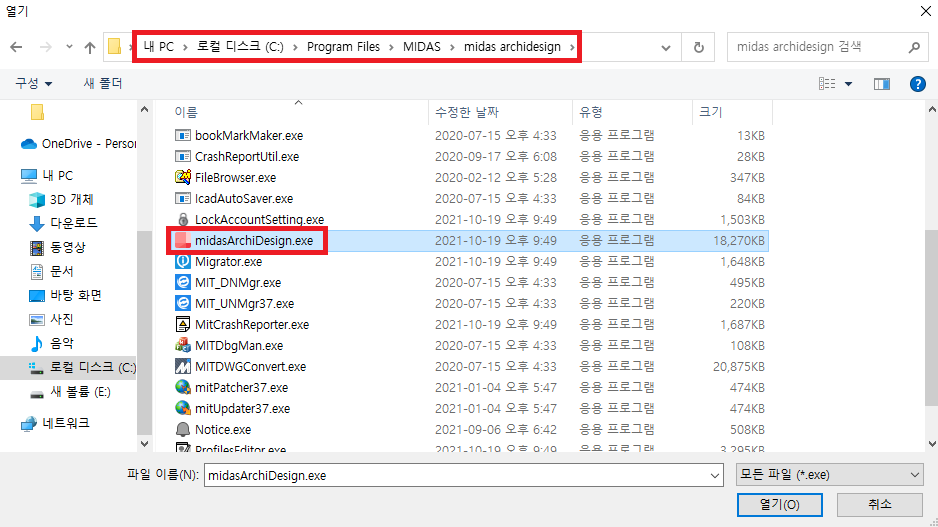Select bookMarkMaker.exe file icon
This screenshot has height=527, width=938.
[182, 135]
